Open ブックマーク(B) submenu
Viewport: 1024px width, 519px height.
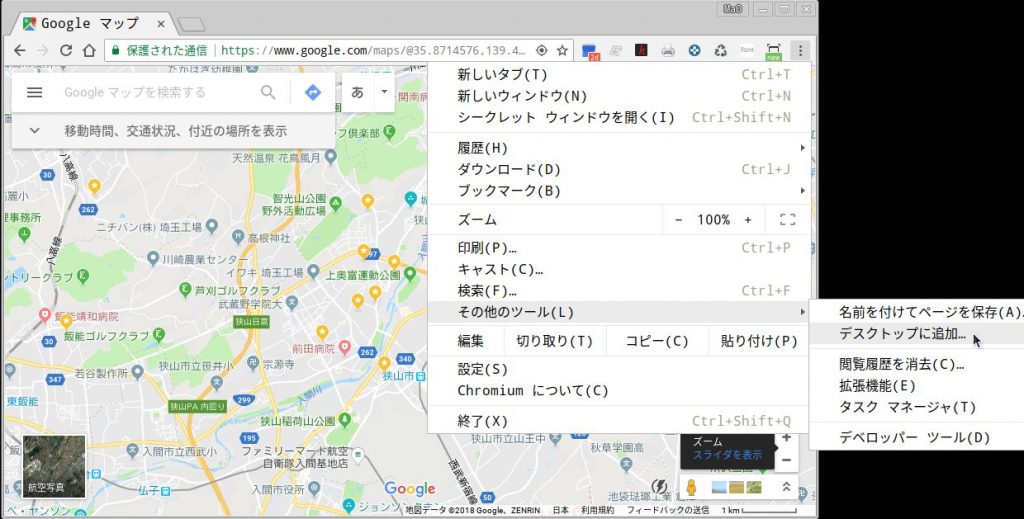[x=620, y=191]
